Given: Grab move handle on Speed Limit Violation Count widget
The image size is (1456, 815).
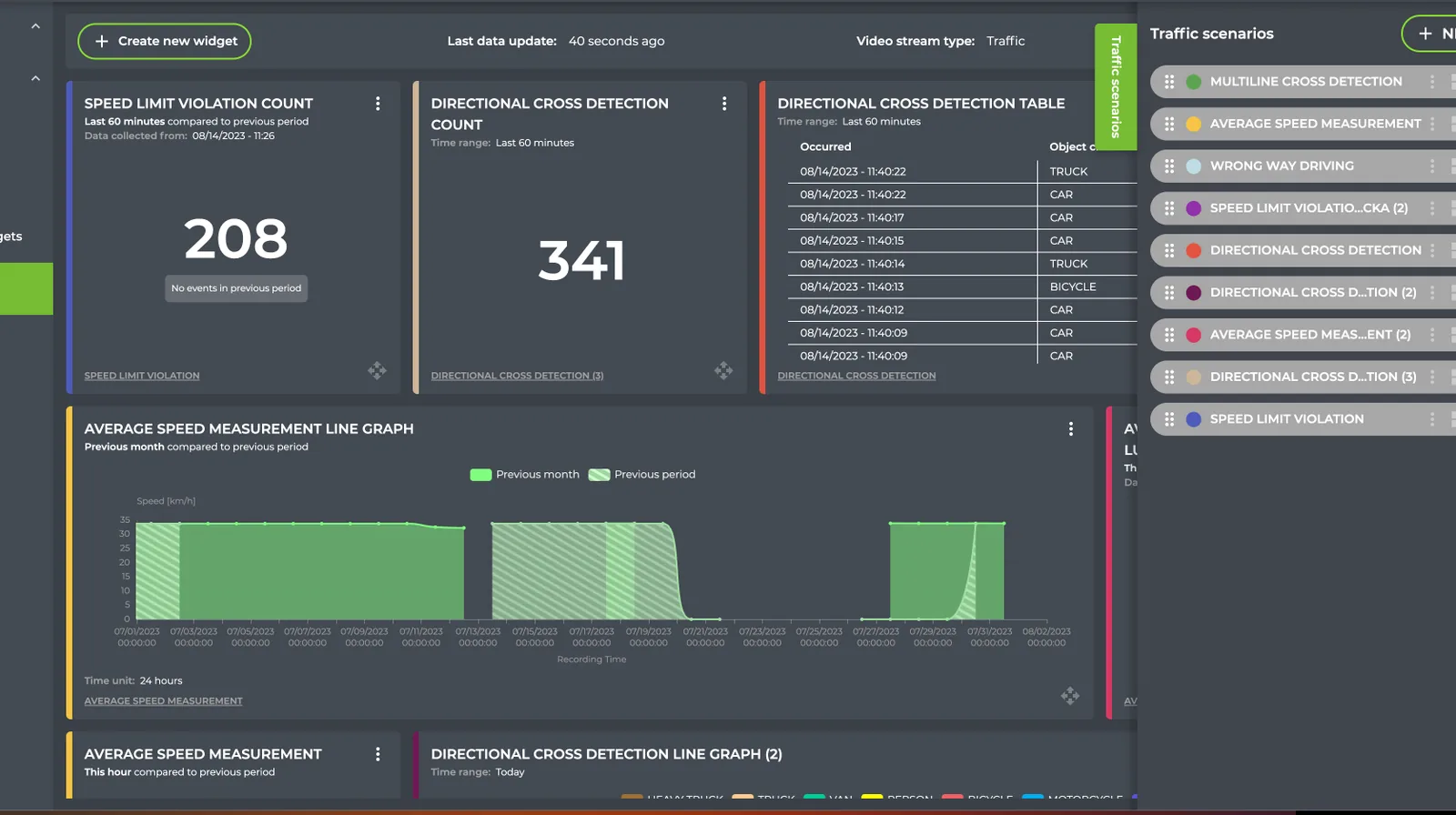Looking at the screenshot, I should point(377,370).
